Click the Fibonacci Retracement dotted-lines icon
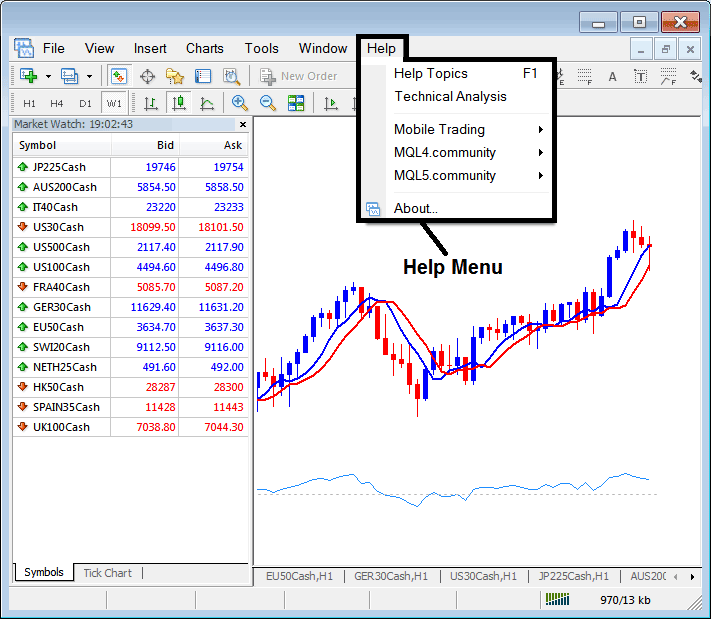The width and height of the screenshot is (711, 619). pos(584,76)
